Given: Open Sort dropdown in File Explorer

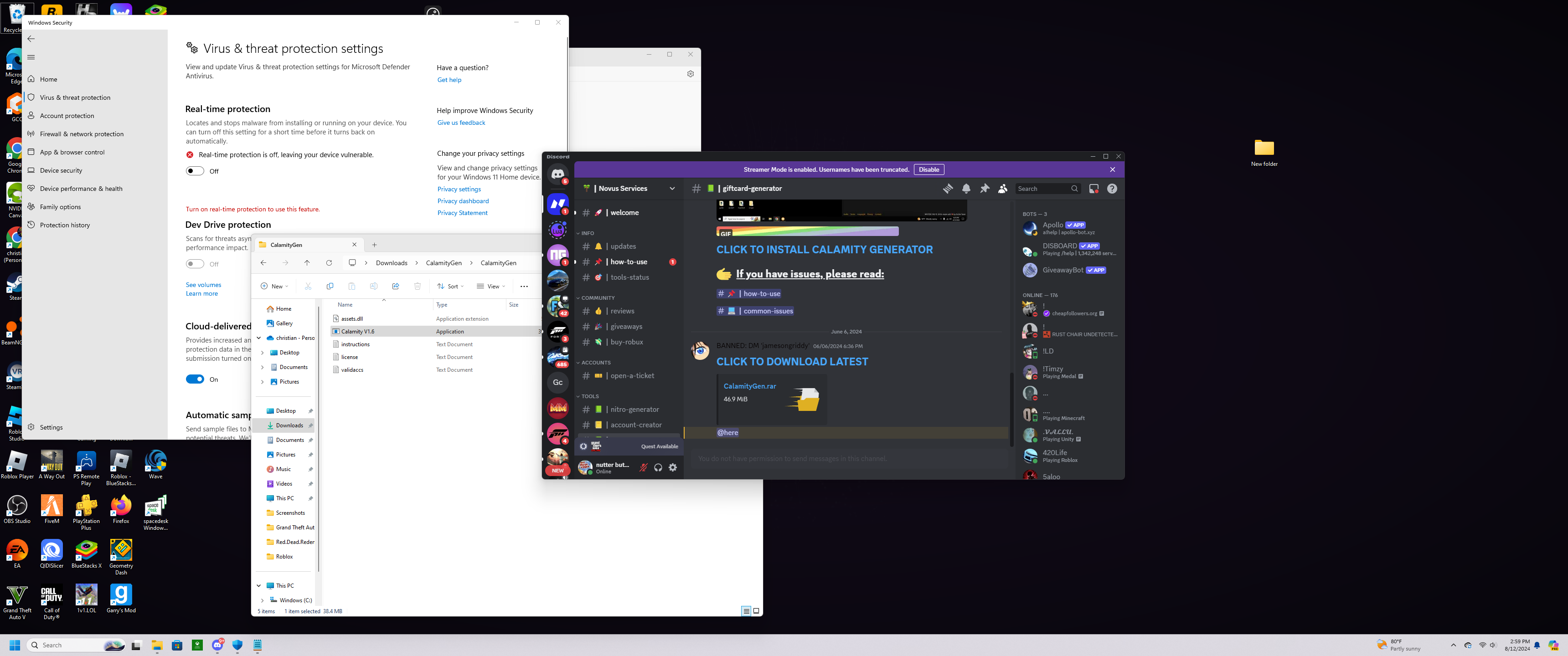Looking at the screenshot, I should coord(451,286).
